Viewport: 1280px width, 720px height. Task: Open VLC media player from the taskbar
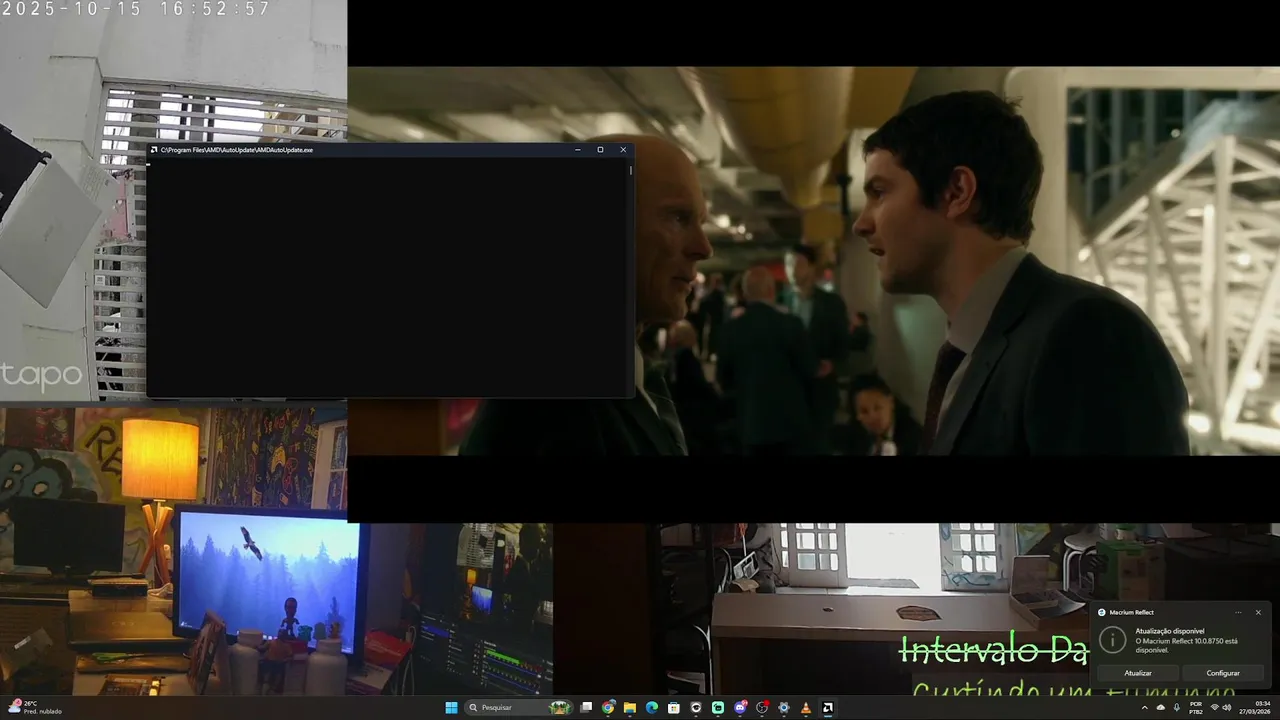pos(806,707)
